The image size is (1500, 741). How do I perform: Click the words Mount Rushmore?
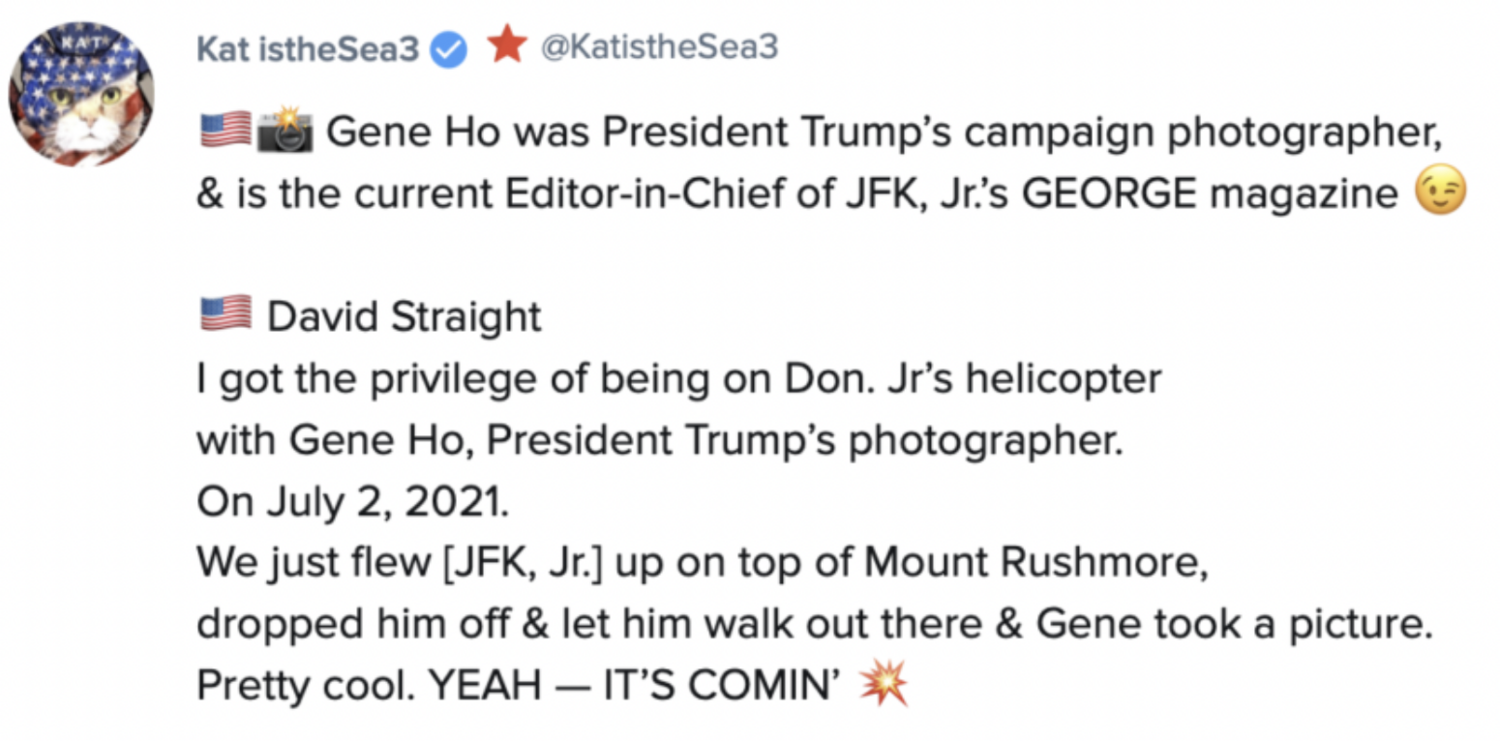[x=1036, y=563]
